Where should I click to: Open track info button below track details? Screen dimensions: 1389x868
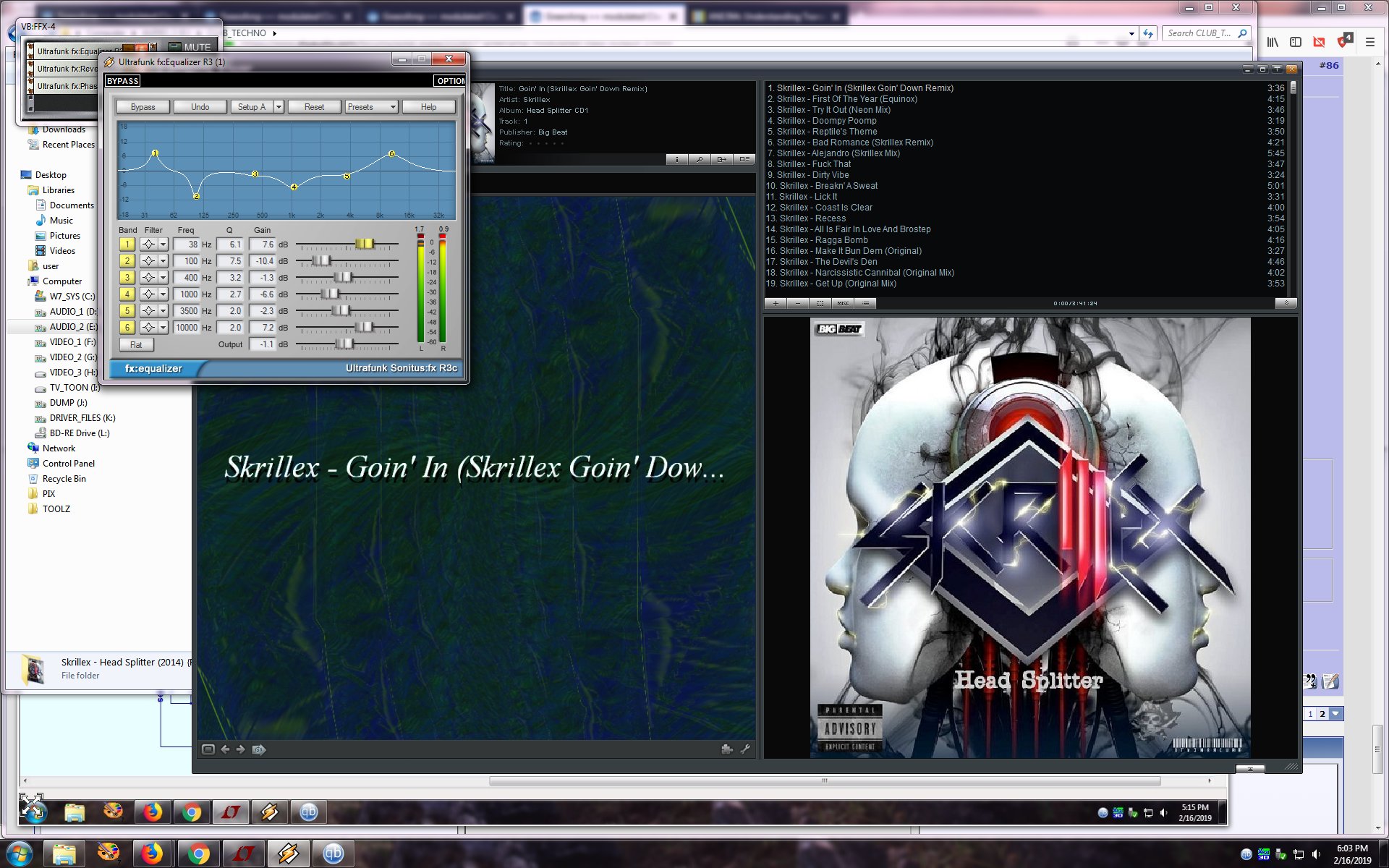pos(677,159)
